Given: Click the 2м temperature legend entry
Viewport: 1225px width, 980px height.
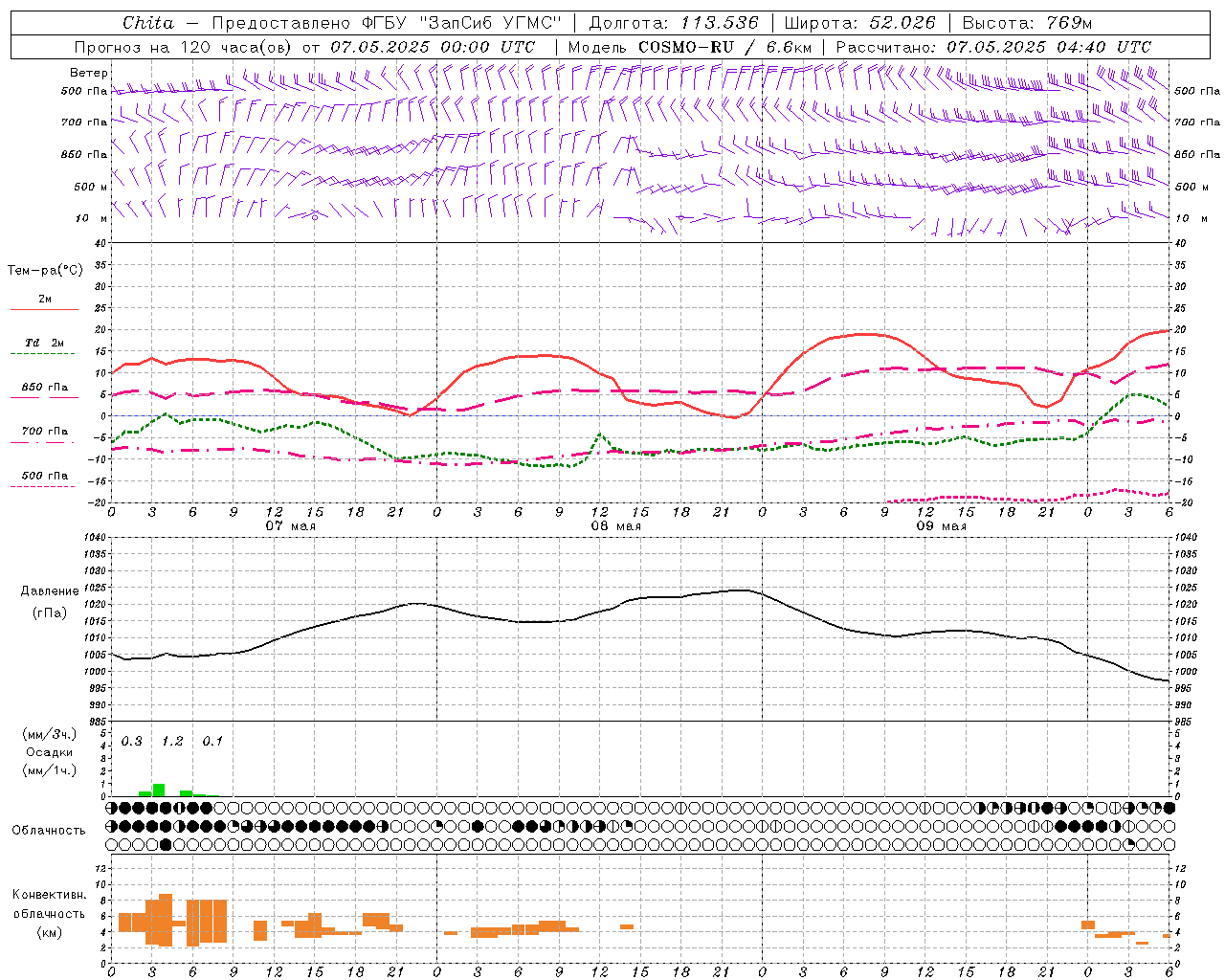Looking at the screenshot, I should [44, 300].
